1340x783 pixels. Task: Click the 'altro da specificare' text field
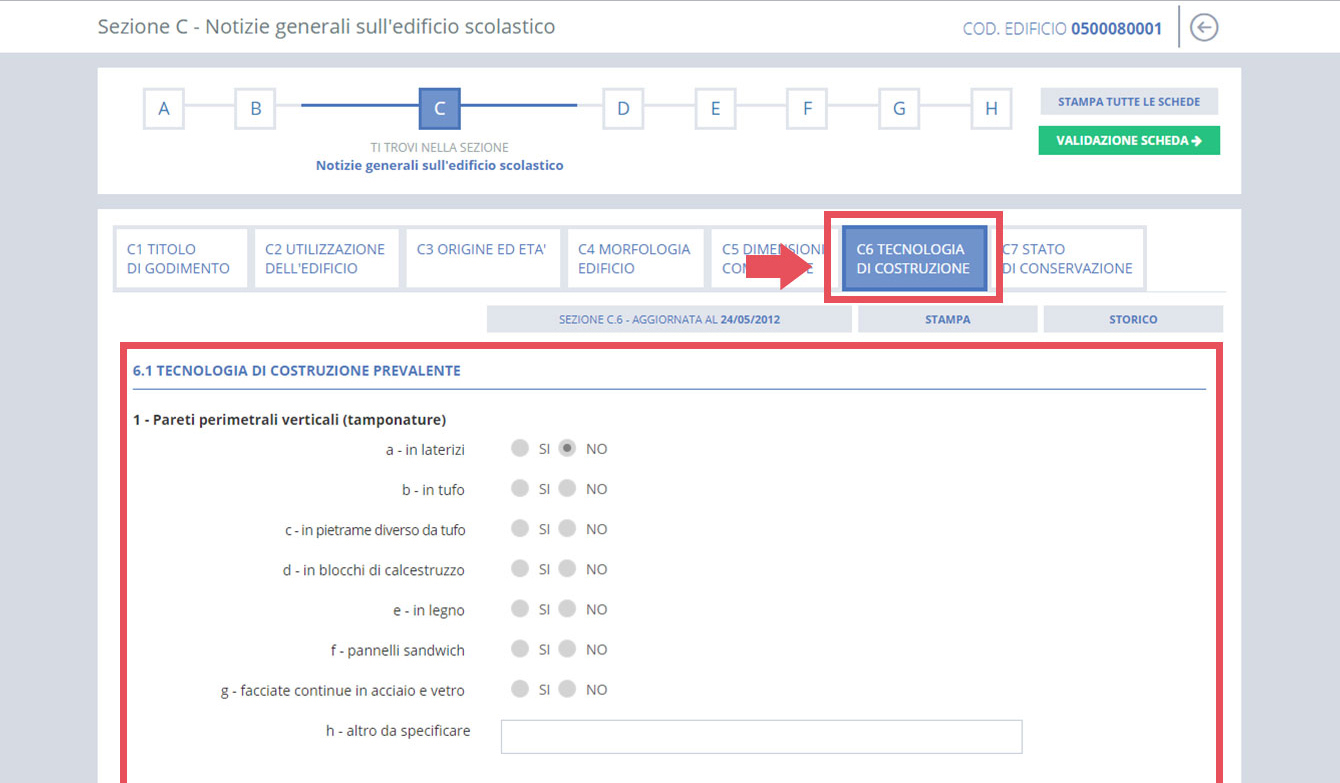[761, 736]
